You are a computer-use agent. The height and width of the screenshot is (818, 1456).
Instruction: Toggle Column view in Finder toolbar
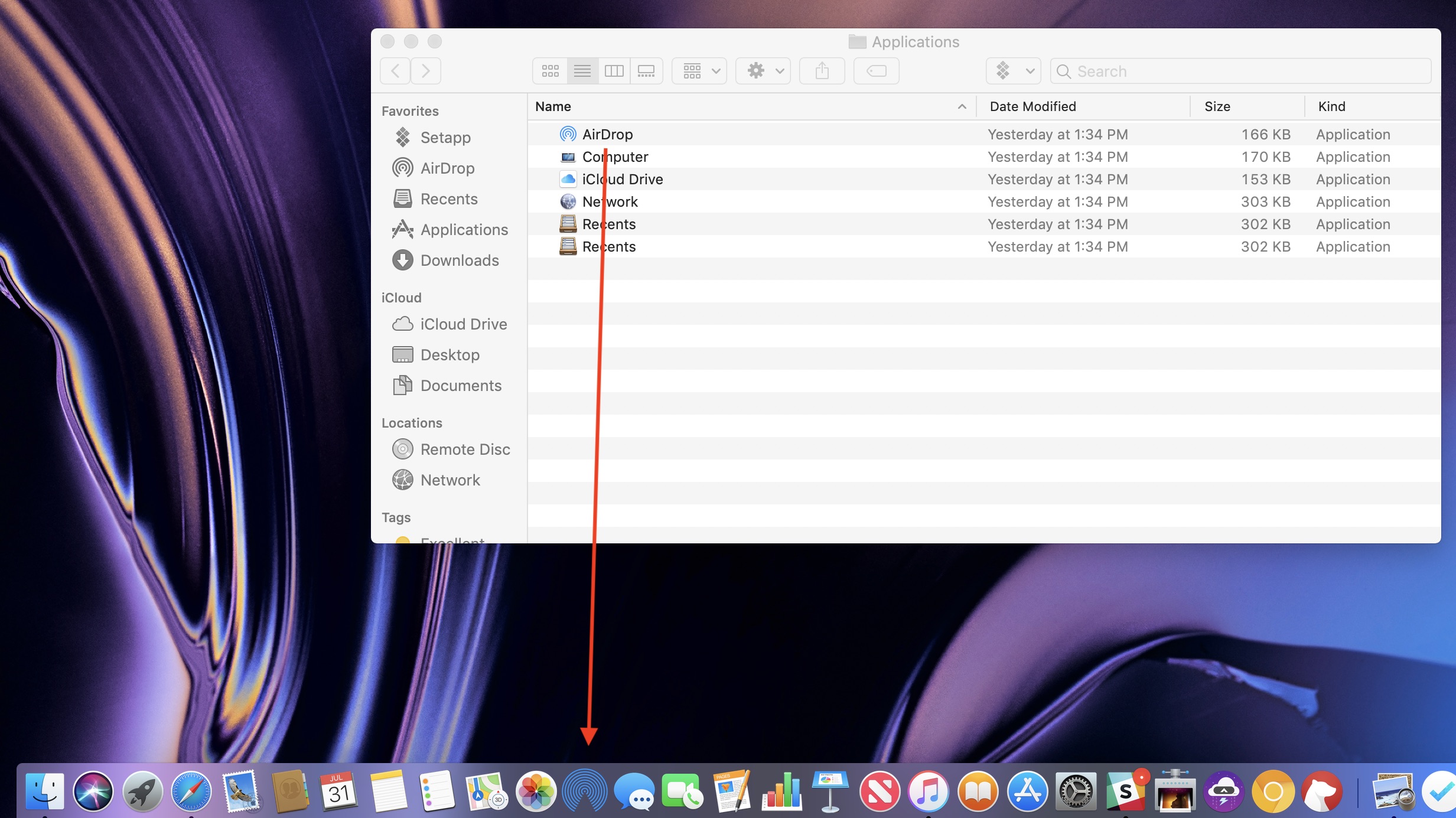coord(613,70)
